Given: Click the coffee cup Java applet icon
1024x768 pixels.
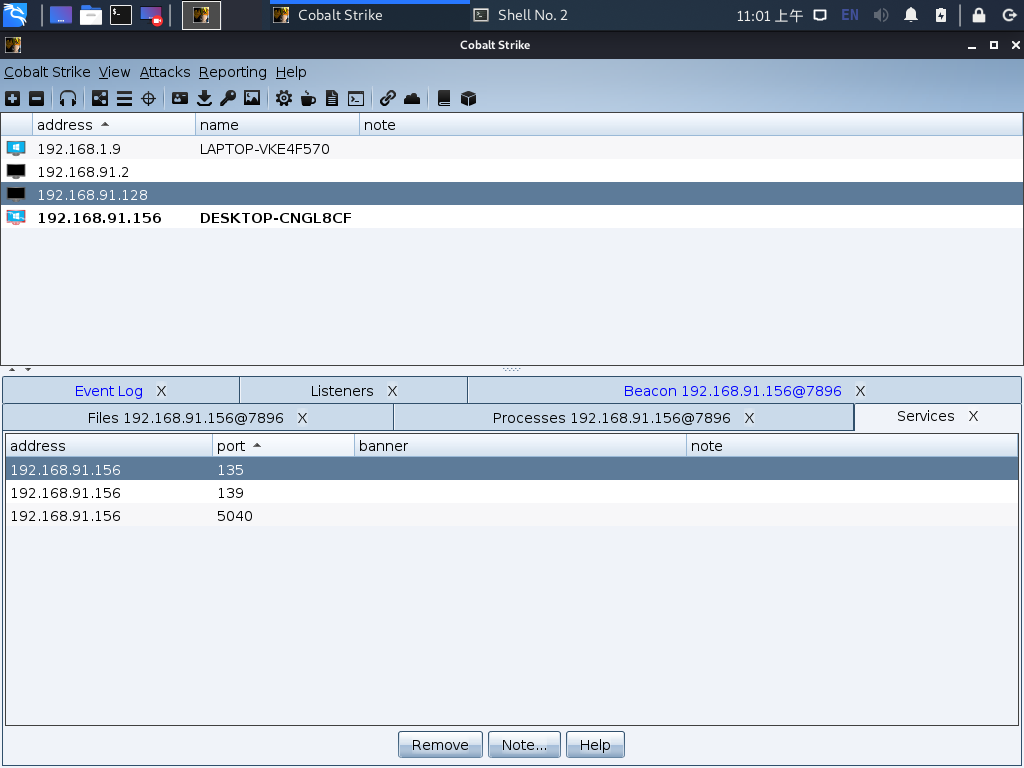Looking at the screenshot, I should pos(308,98).
